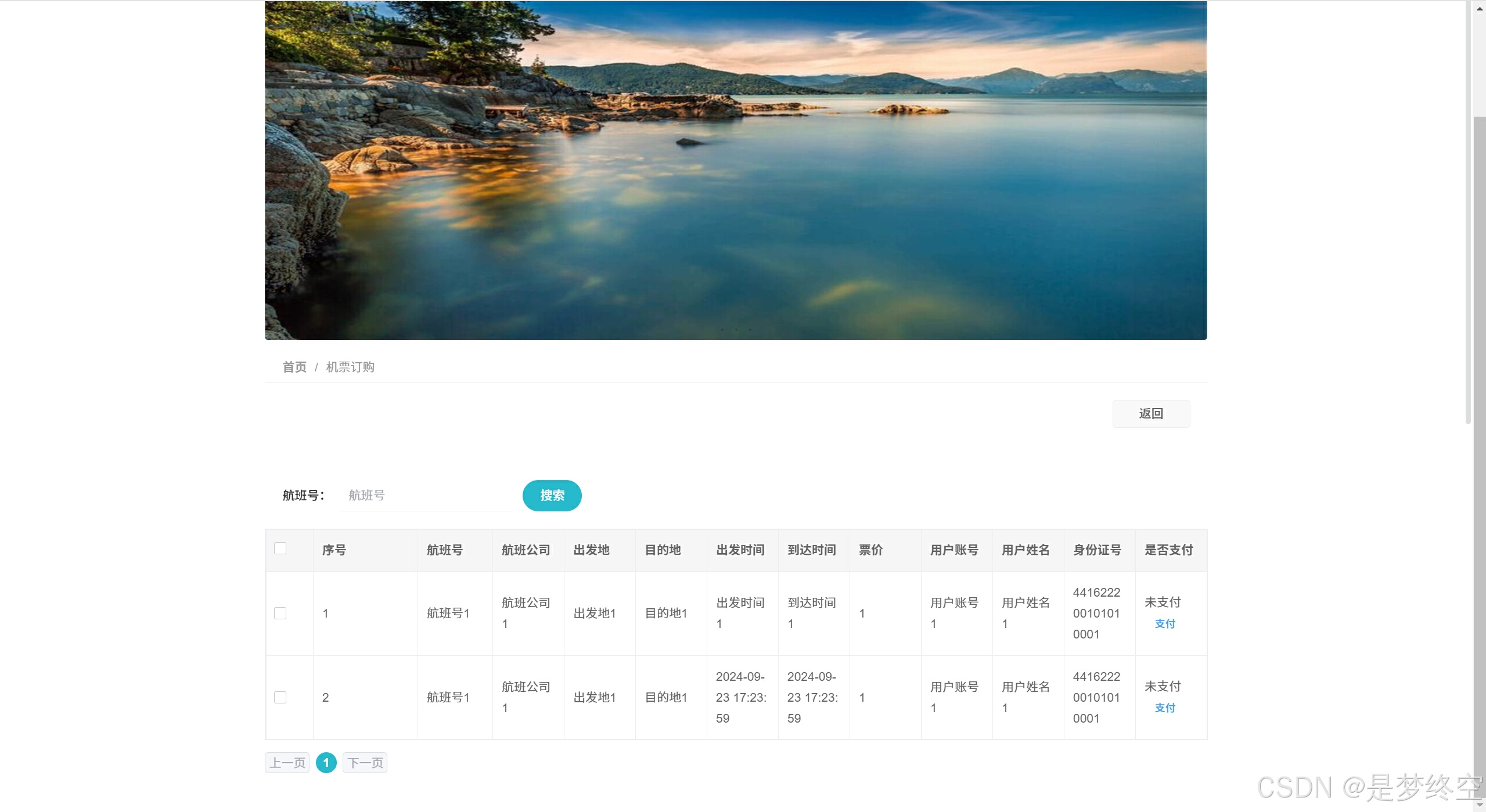Click the lake scenery banner image
This screenshot has width=1486, height=812.
[736, 170]
